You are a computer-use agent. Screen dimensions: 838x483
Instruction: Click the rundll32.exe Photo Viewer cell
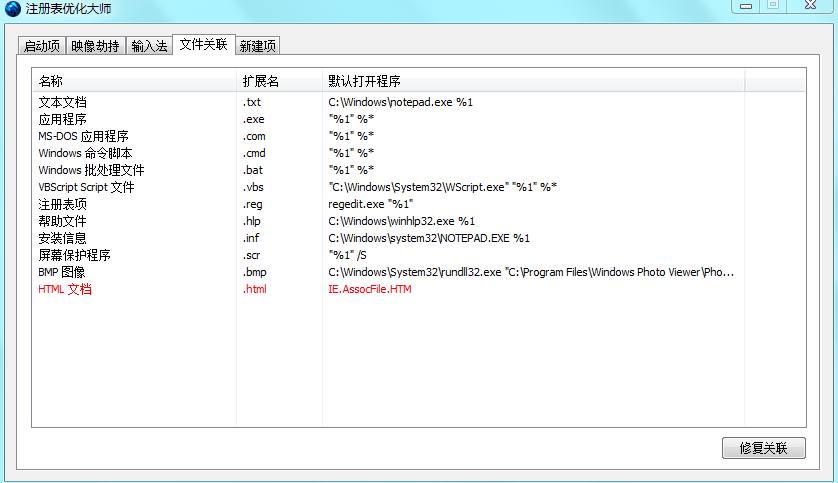point(531,272)
